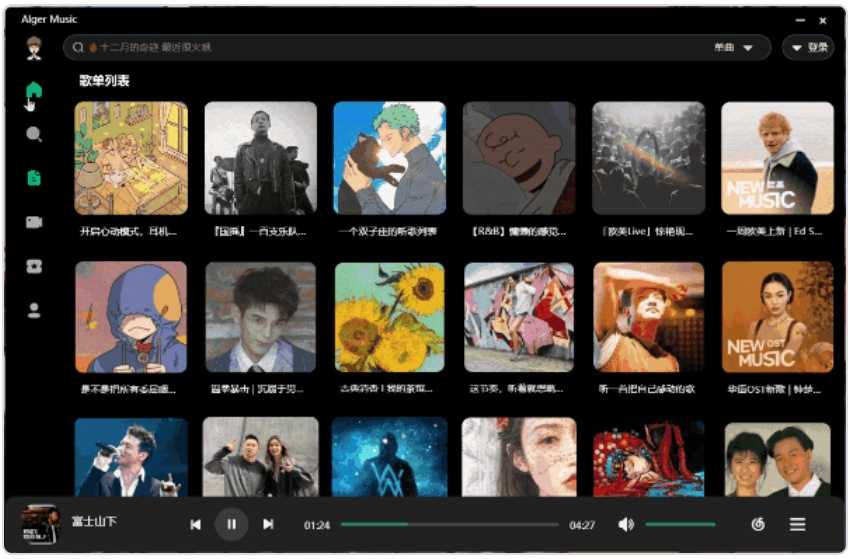The height and width of the screenshot is (559, 854).
Task: Click the total duration 04:27
Action: [582, 525]
